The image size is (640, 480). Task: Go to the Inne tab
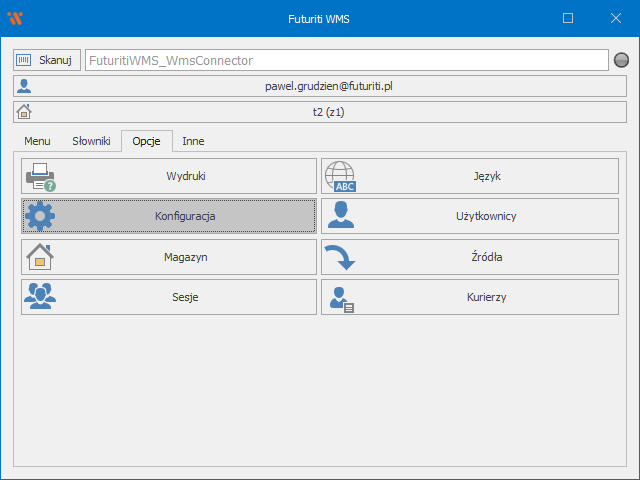tap(193, 142)
